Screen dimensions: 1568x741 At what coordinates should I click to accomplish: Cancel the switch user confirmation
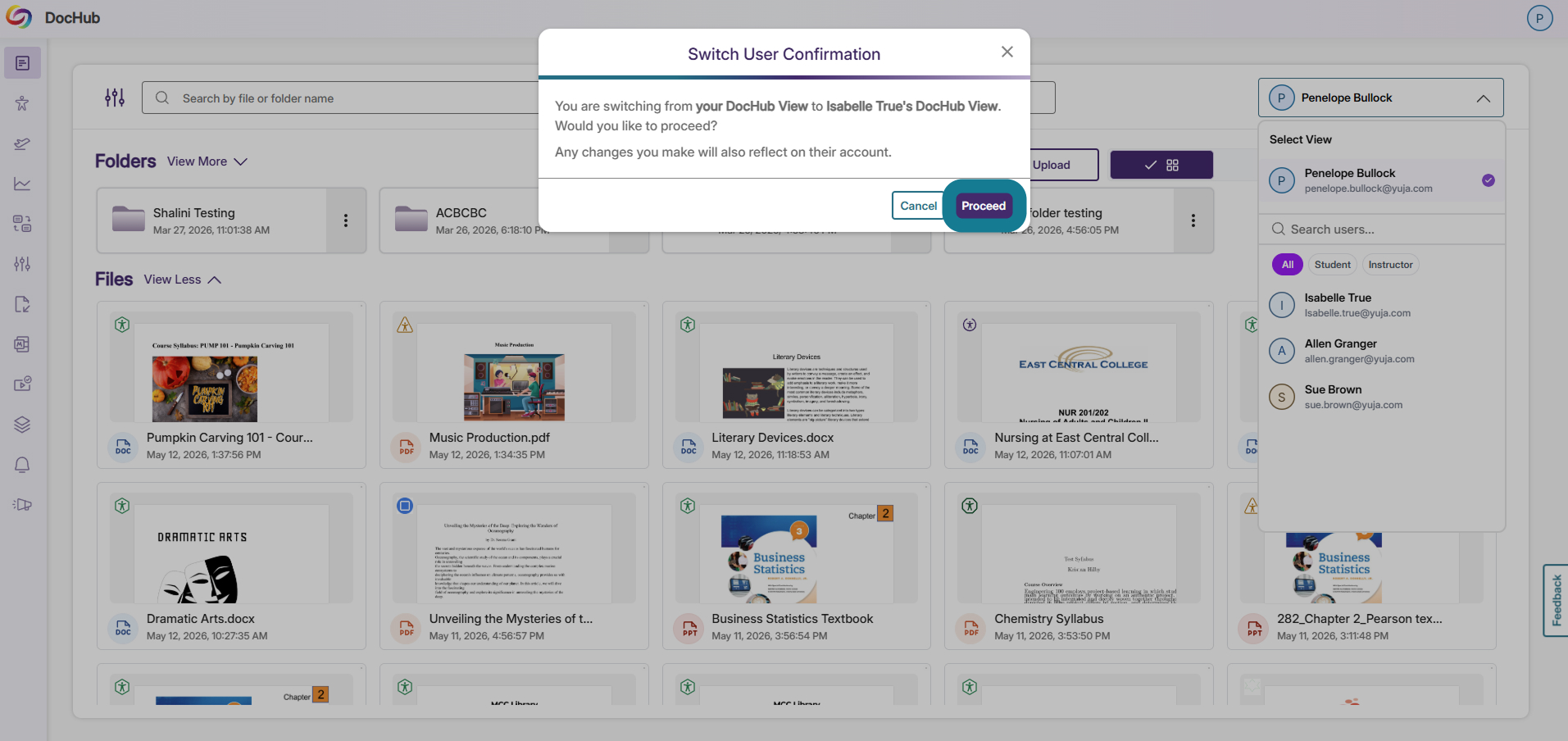[918, 206]
